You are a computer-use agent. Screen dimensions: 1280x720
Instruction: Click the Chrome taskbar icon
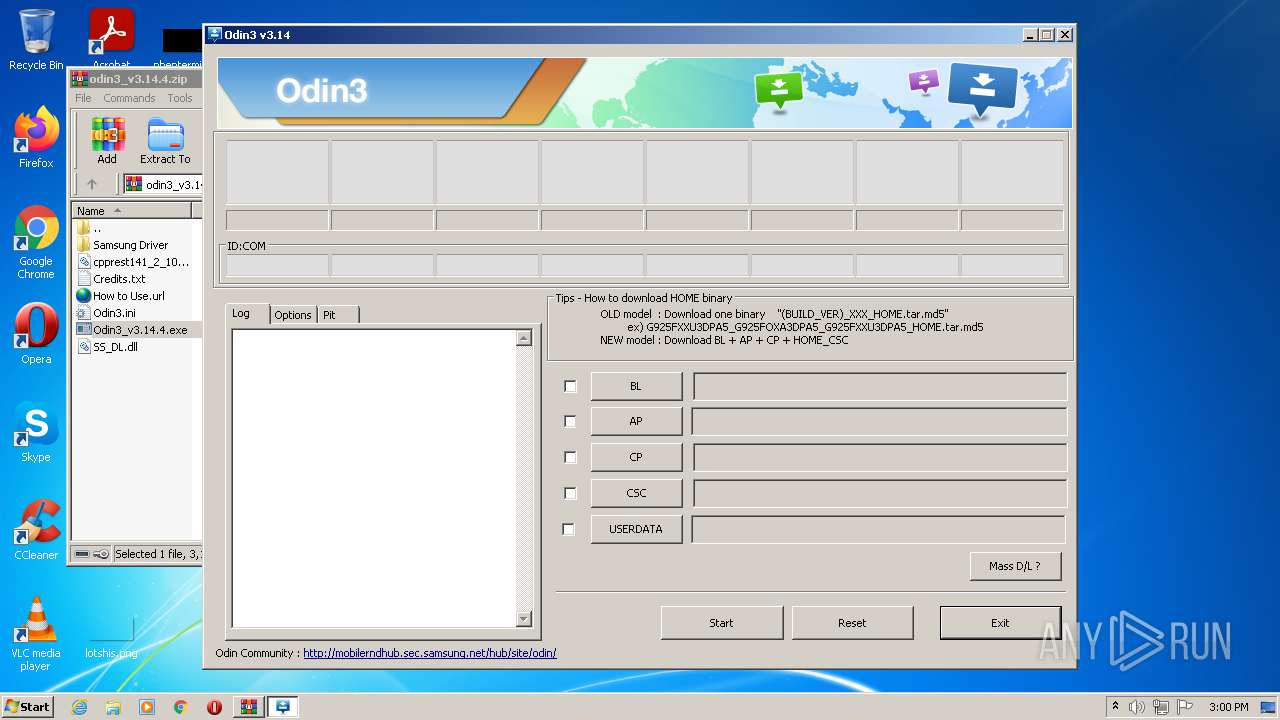point(180,707)
